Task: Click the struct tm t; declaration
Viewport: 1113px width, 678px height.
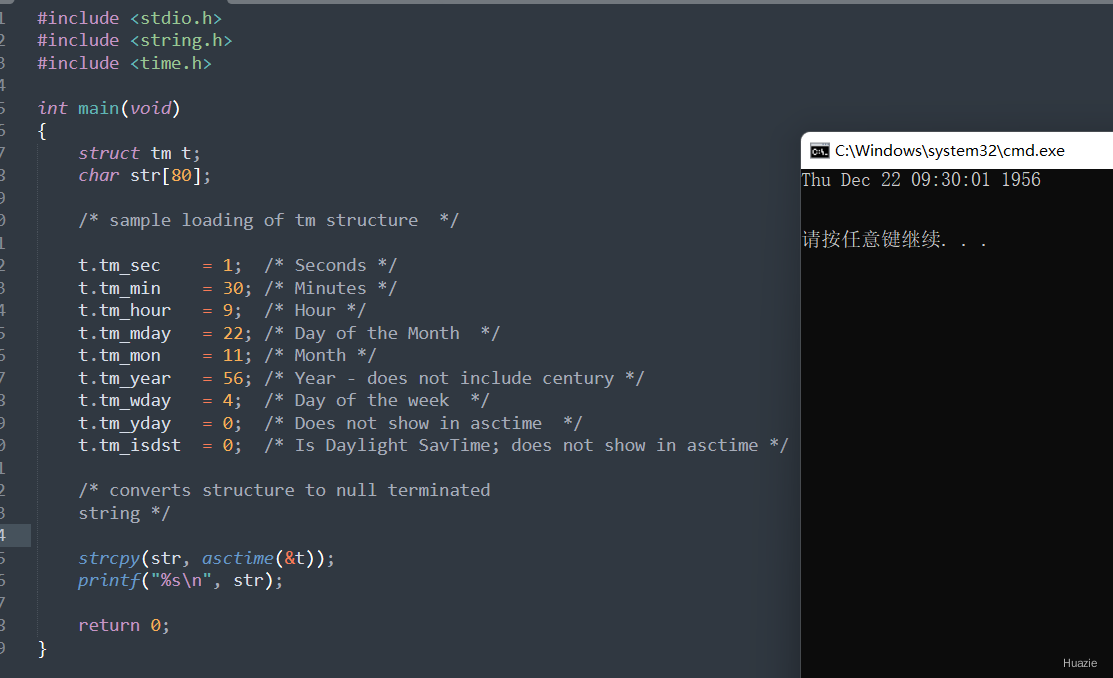Action: 140,153
